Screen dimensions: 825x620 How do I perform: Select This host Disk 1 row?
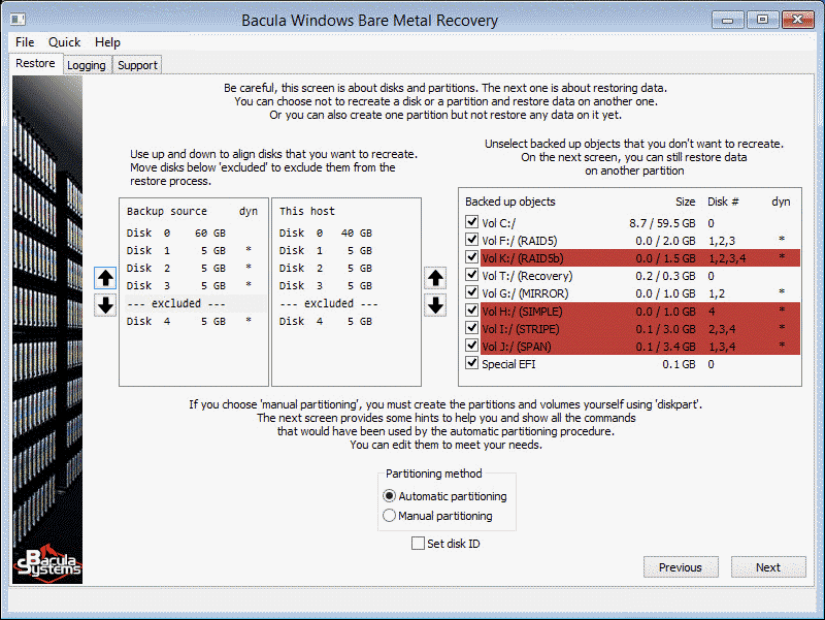(346, 251)
